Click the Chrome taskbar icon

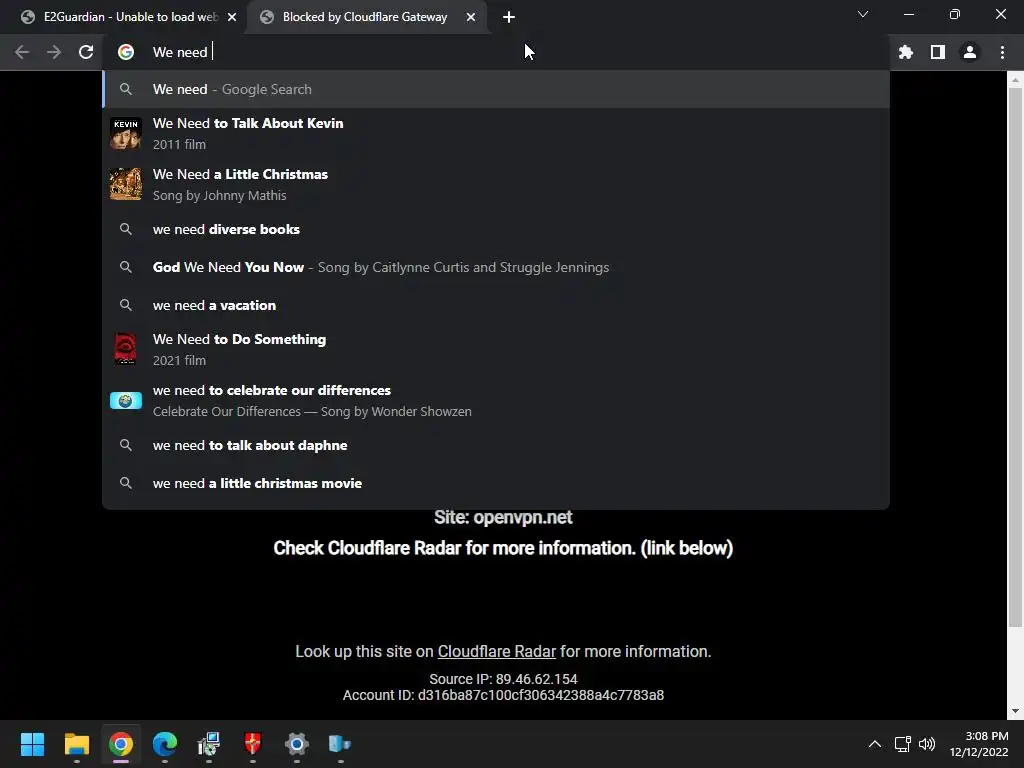tap(121, 744)
